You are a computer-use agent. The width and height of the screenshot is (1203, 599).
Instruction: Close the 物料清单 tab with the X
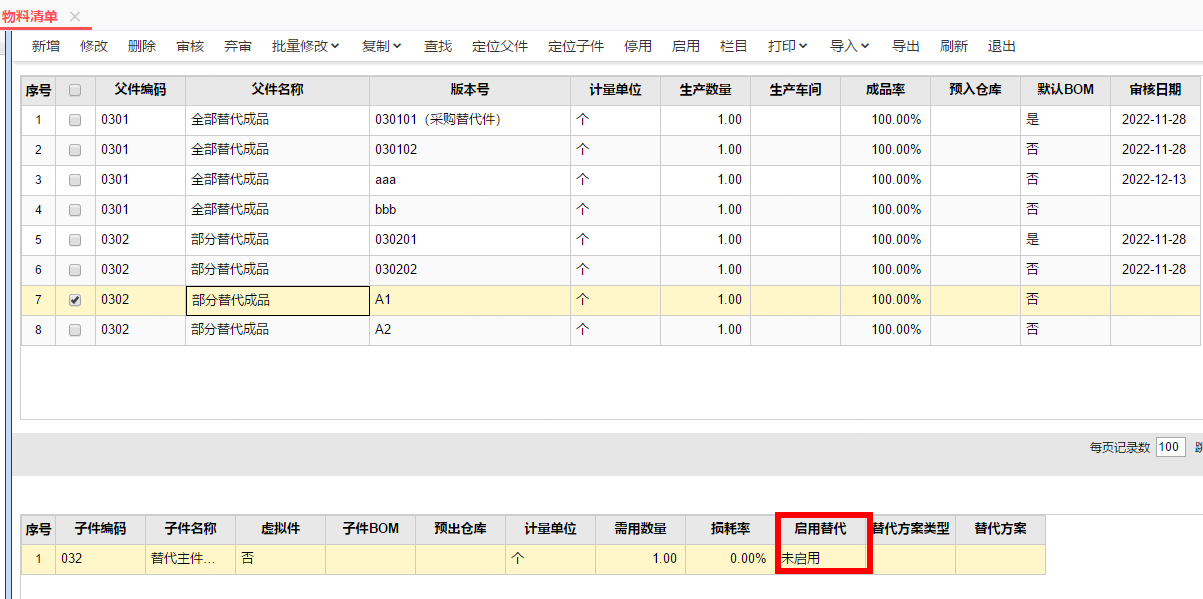pos(75,16)
